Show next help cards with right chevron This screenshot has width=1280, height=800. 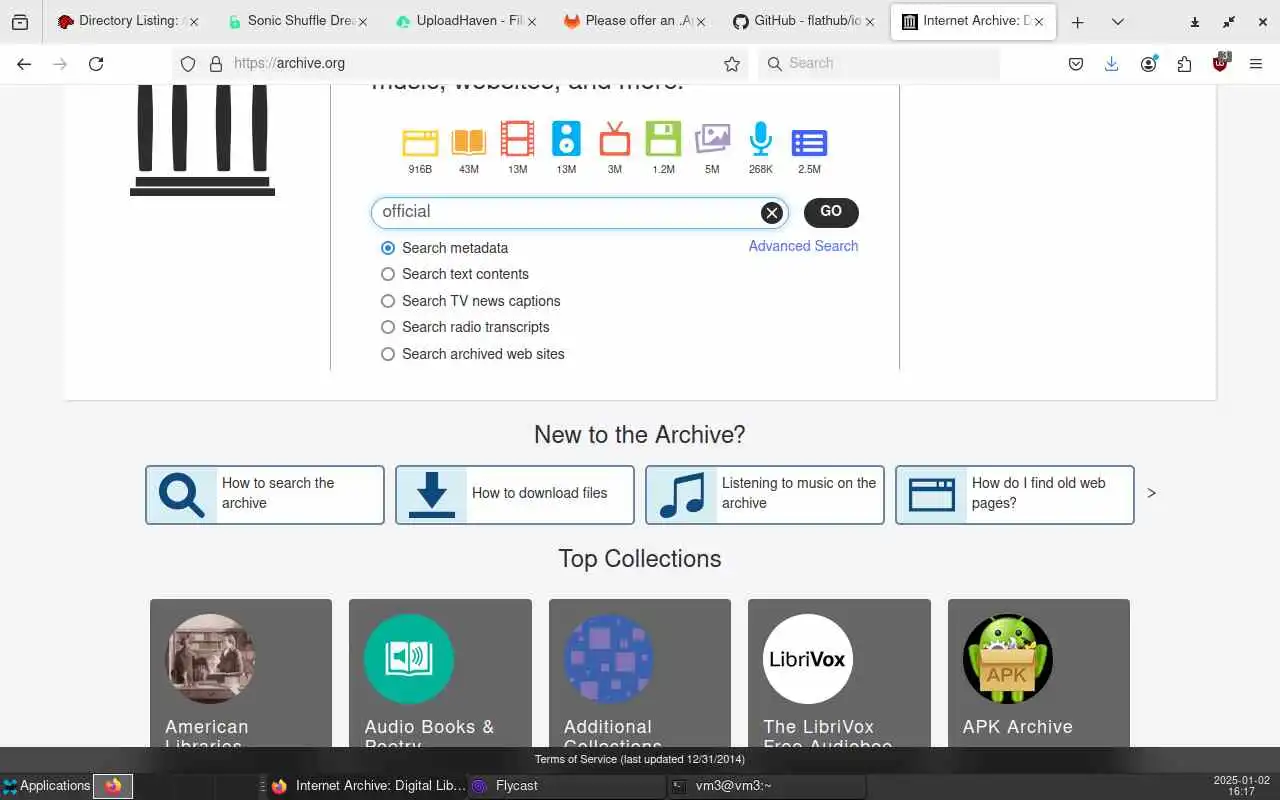[1151, 493]
